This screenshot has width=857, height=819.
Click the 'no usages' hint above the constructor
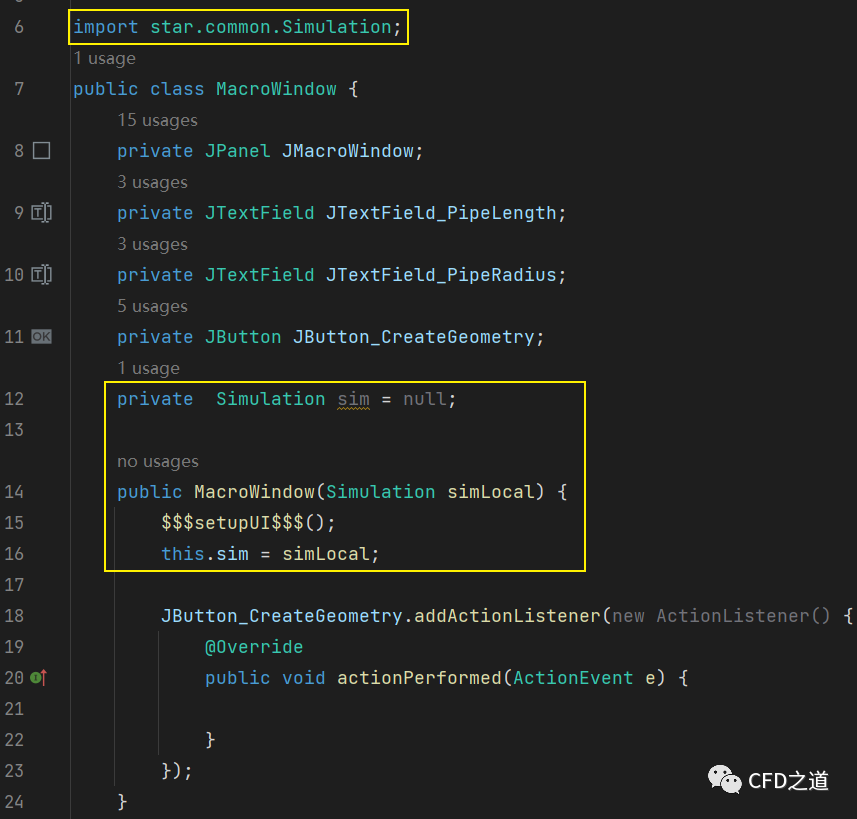tap(158, 461)
